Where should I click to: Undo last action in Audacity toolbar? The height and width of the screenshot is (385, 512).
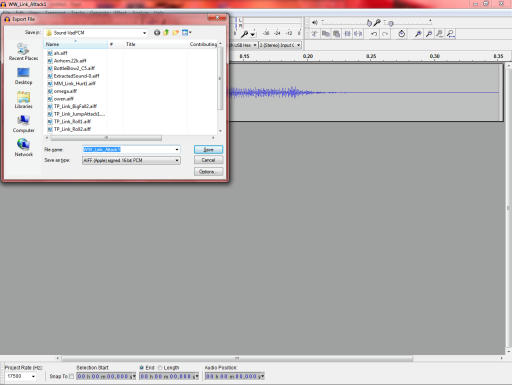click(374, 34)
